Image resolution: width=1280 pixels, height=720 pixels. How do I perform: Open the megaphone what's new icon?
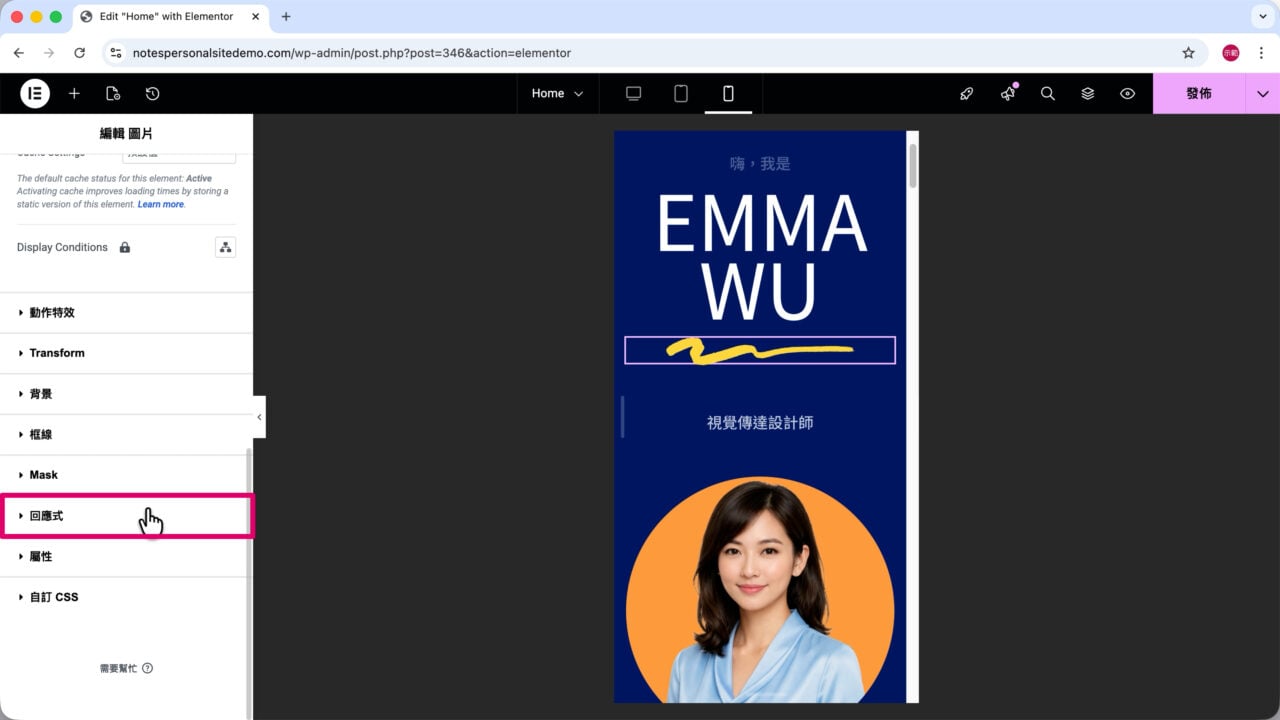1007,93
